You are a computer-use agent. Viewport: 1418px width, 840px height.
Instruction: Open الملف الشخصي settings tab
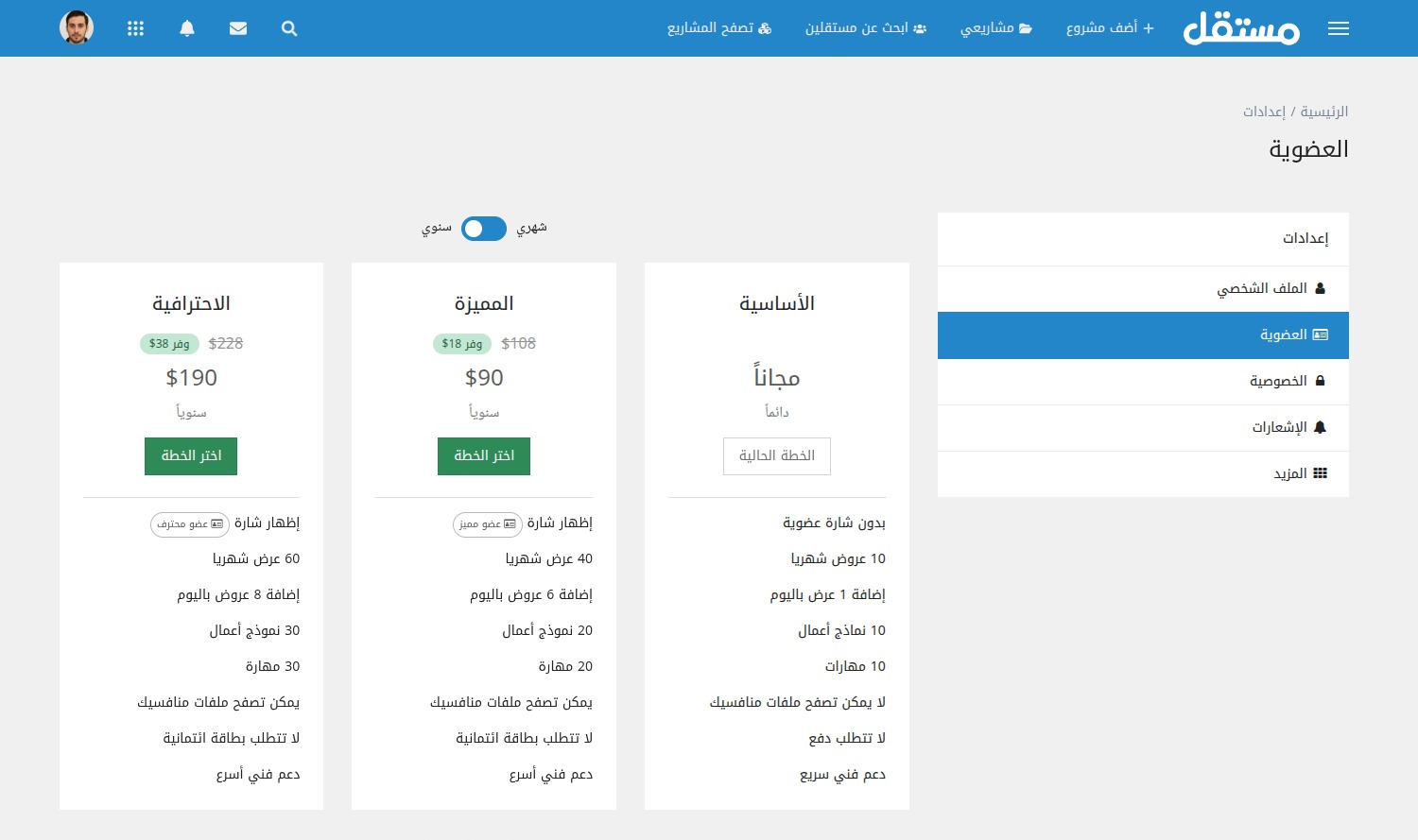(x=1271, y=288)
